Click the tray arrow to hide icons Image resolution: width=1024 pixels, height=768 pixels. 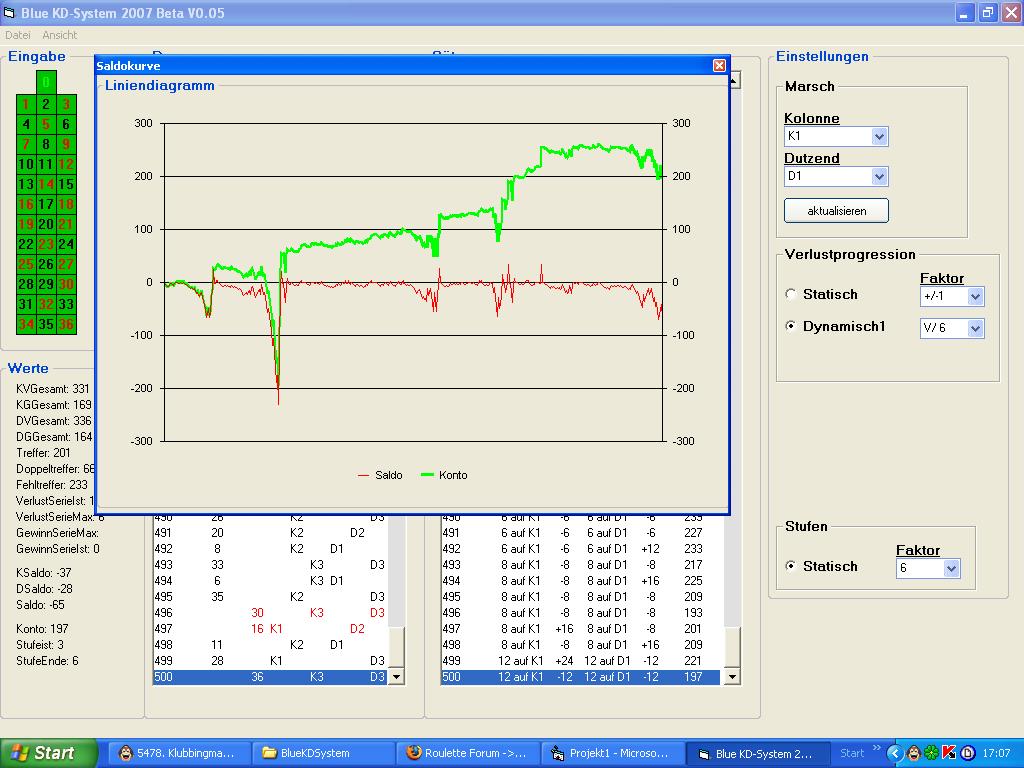click(895, 754)
